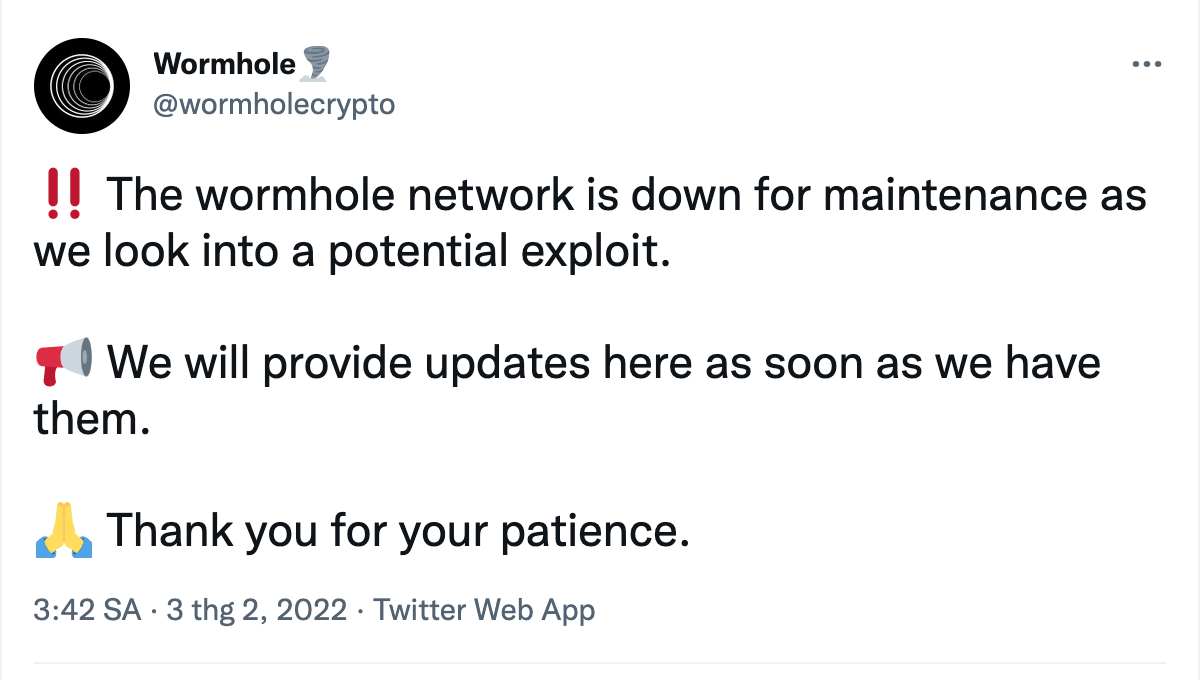Click the red double exclamation emoji

(64, 192)
